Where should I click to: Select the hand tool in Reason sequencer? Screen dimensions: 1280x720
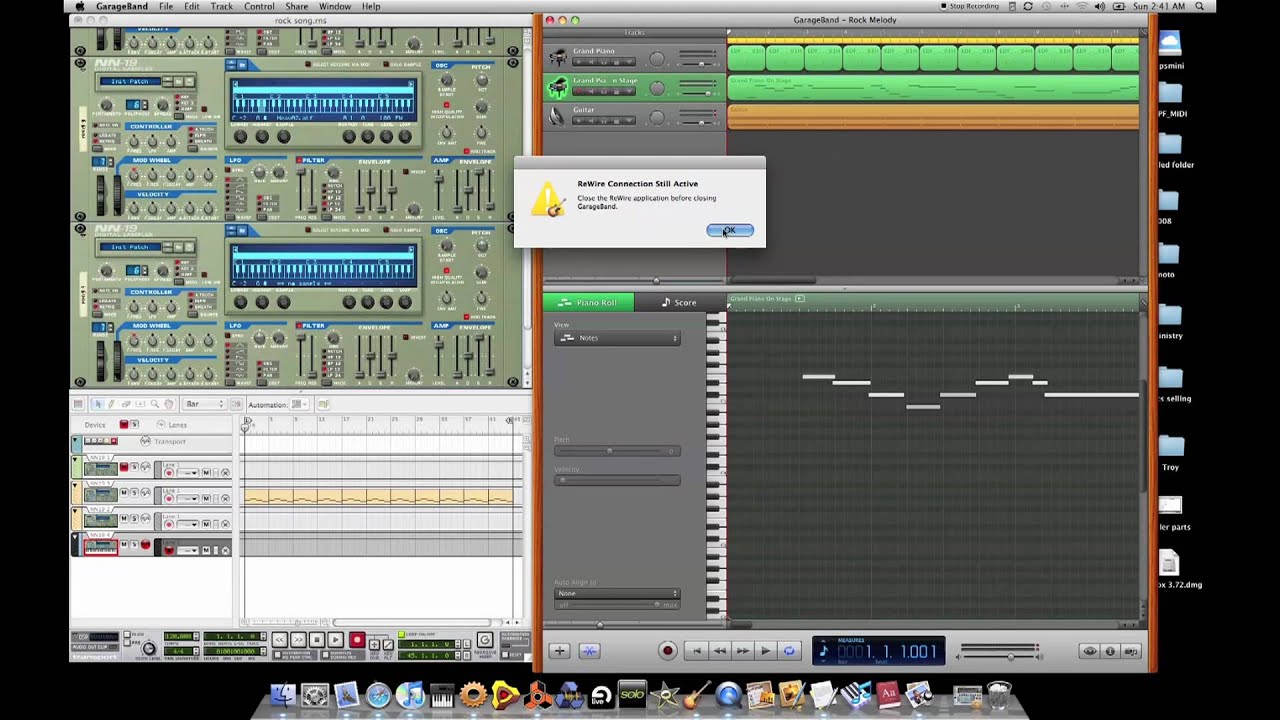[x=169, y=404]
